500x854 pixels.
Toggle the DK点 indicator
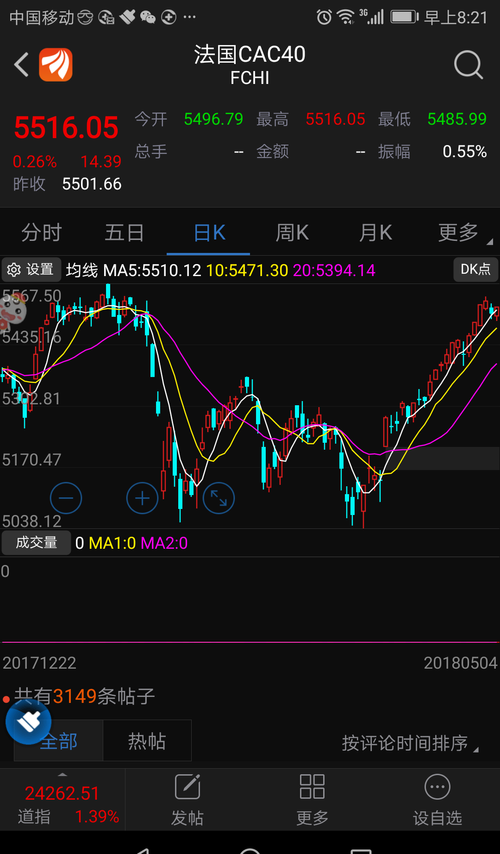(x=475, y=270)
